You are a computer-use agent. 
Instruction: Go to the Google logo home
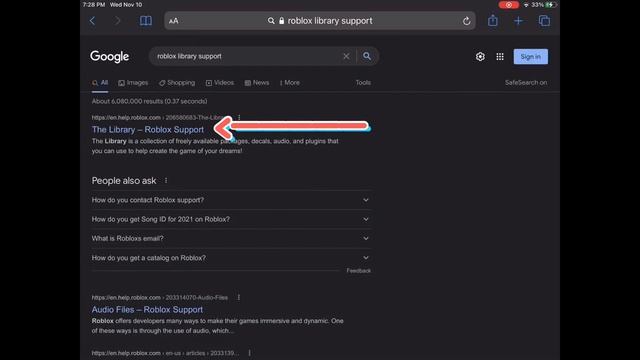point(110,56)
